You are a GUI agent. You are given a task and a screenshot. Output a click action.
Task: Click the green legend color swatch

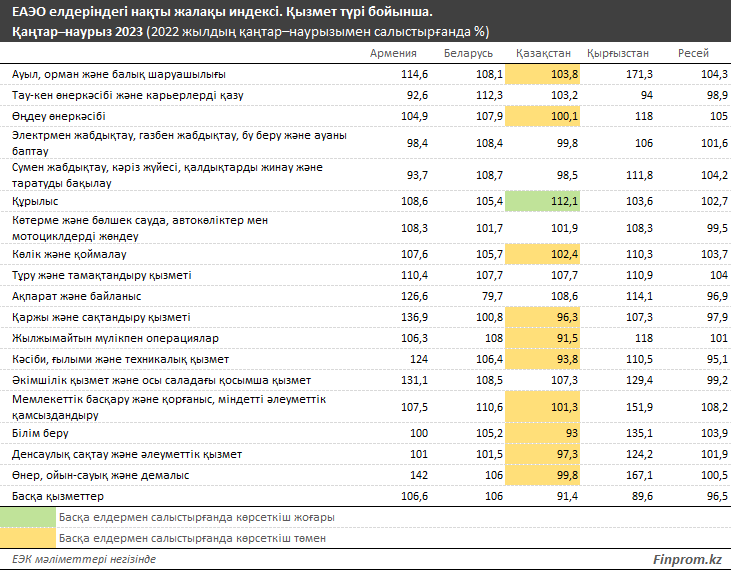[x=28, y=517]
